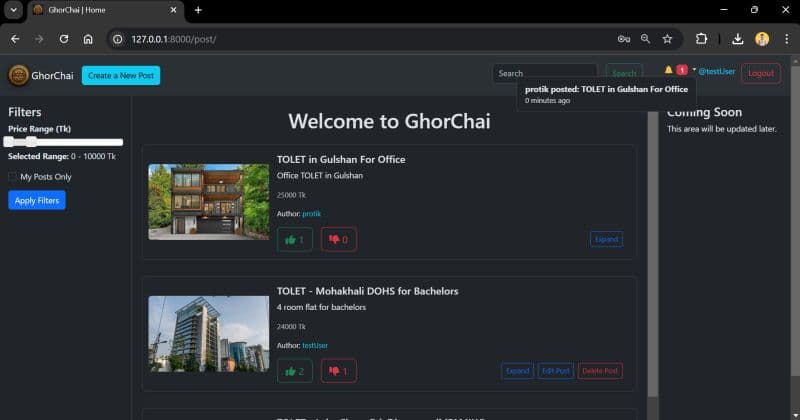Open saved passwords key icon

(x=623, y=39)
